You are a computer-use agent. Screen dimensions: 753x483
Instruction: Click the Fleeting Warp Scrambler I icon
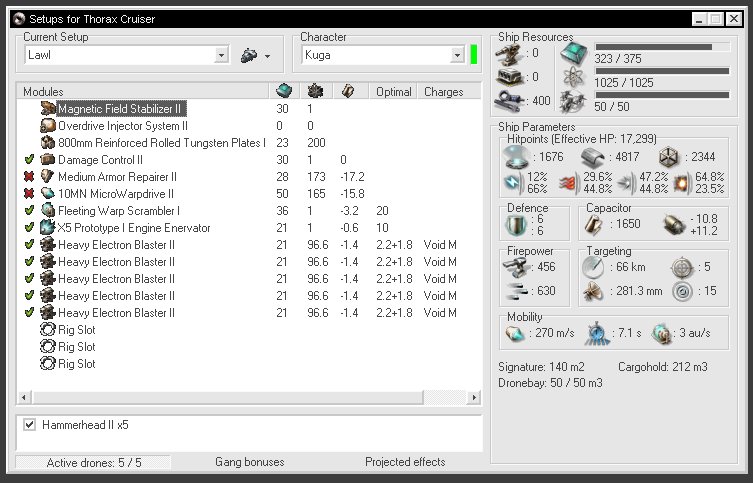[48, 210]
